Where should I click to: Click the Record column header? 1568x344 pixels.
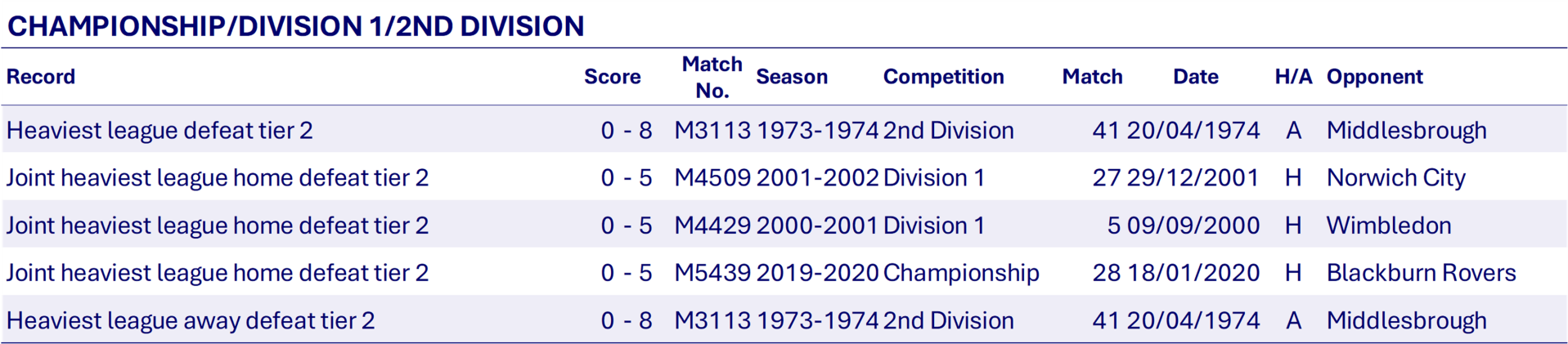[x=41, y=77]
